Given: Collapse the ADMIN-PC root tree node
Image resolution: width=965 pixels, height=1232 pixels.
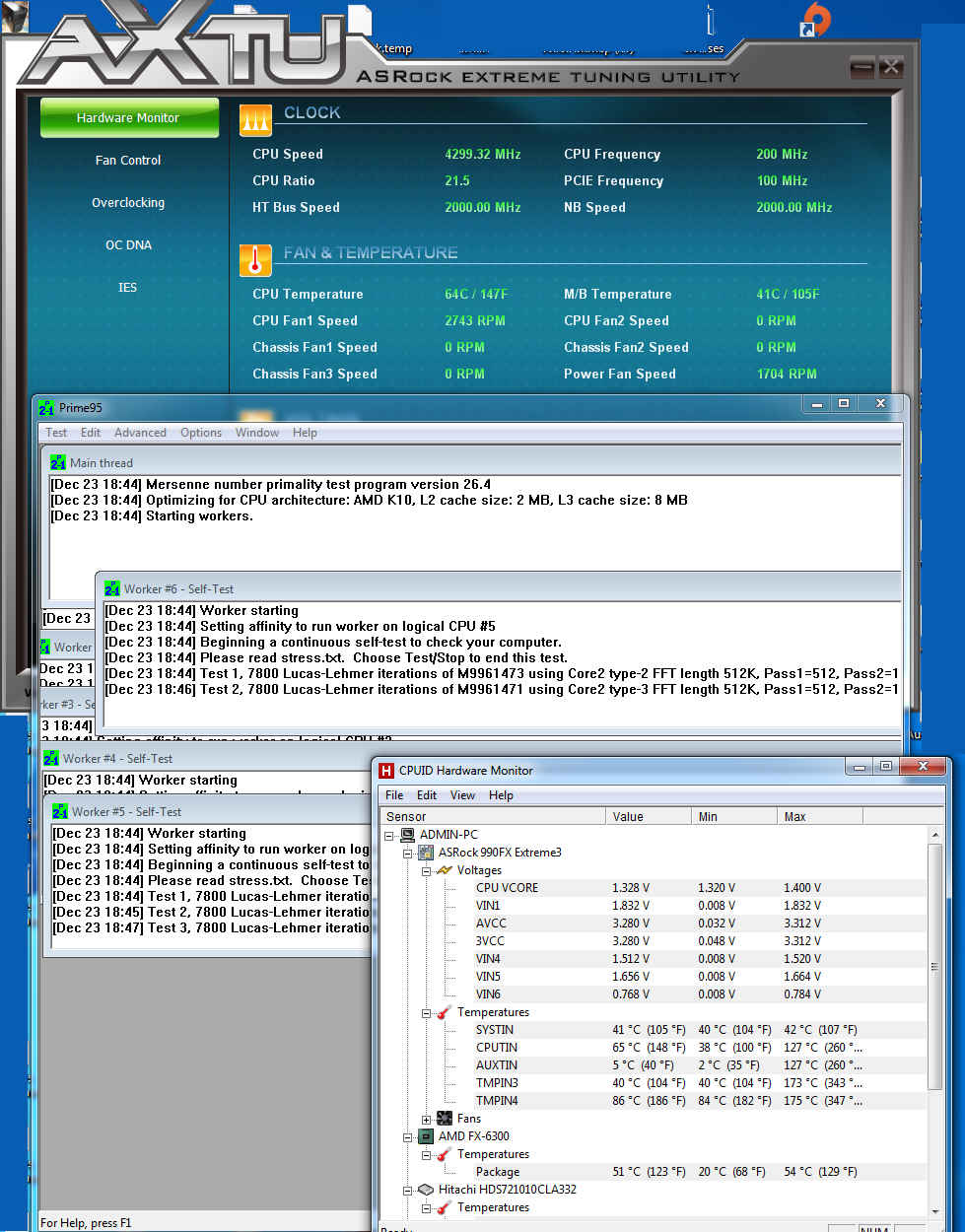Looking at the screenshot, I should point(389,835).
